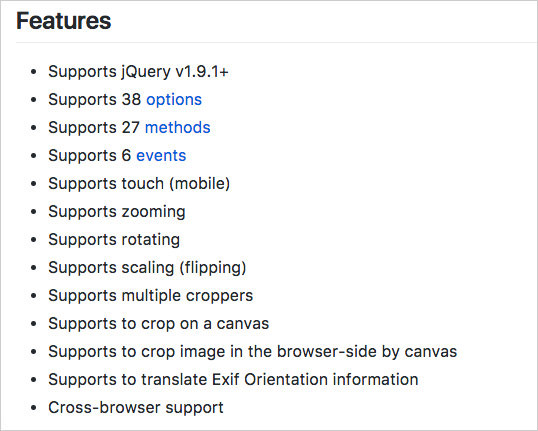Click the browser-side by canvas line
Viewport: 538px width, 431px height.
pyautogui.click(x=253, y=352)
